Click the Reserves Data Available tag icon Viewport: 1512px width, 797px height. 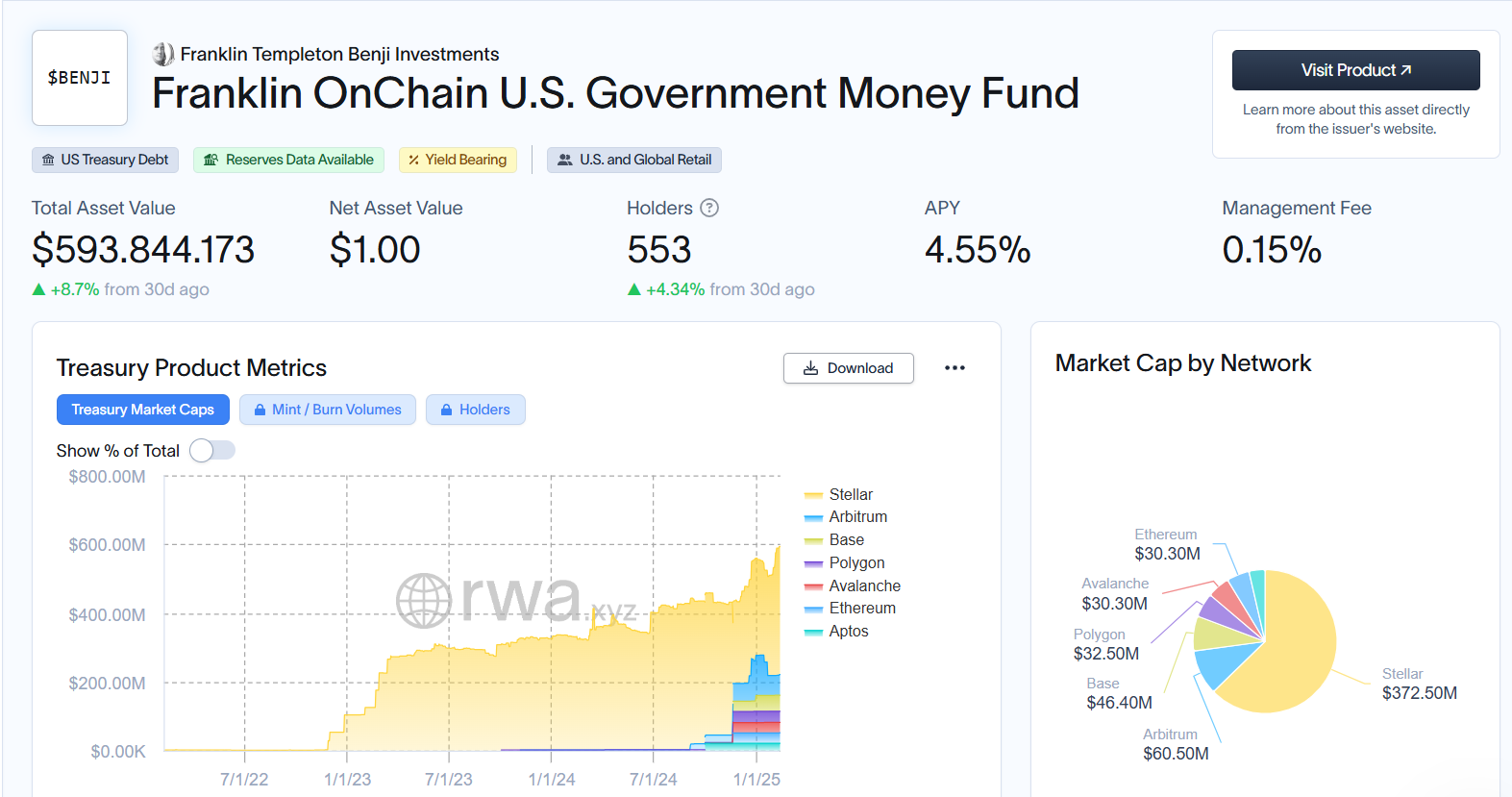coord(211,160)
